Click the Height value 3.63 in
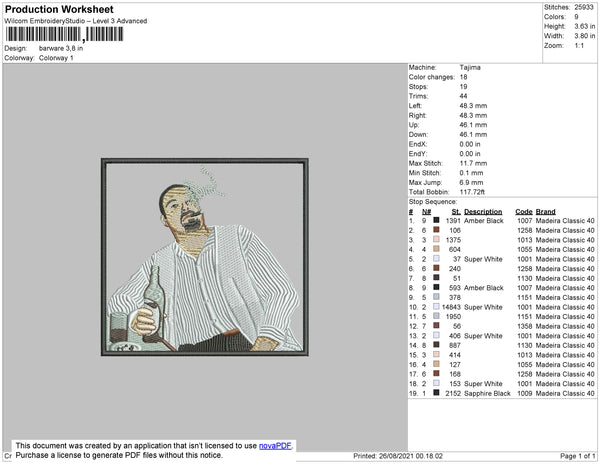 pyautogui.click(x=584, y=26)
